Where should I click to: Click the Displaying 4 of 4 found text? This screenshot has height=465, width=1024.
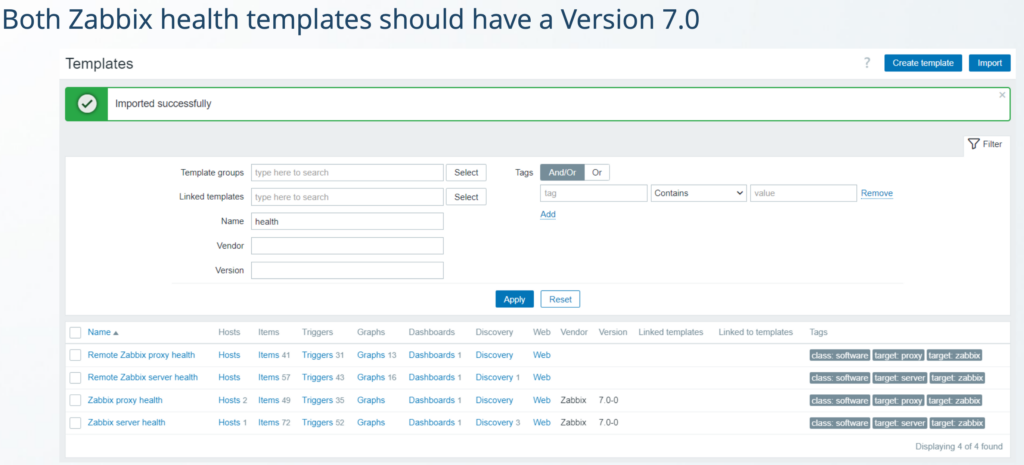[959, 447]
